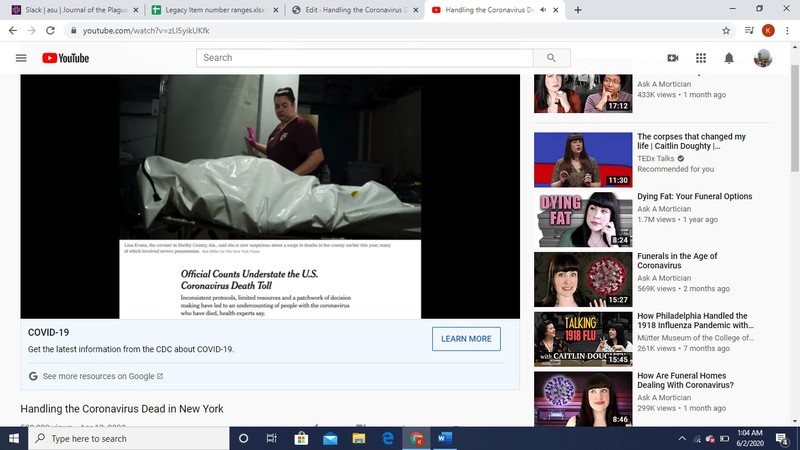Viewport: 800px width, 450px height.
Task: Open the notifications bell
Action: point(730,58)
